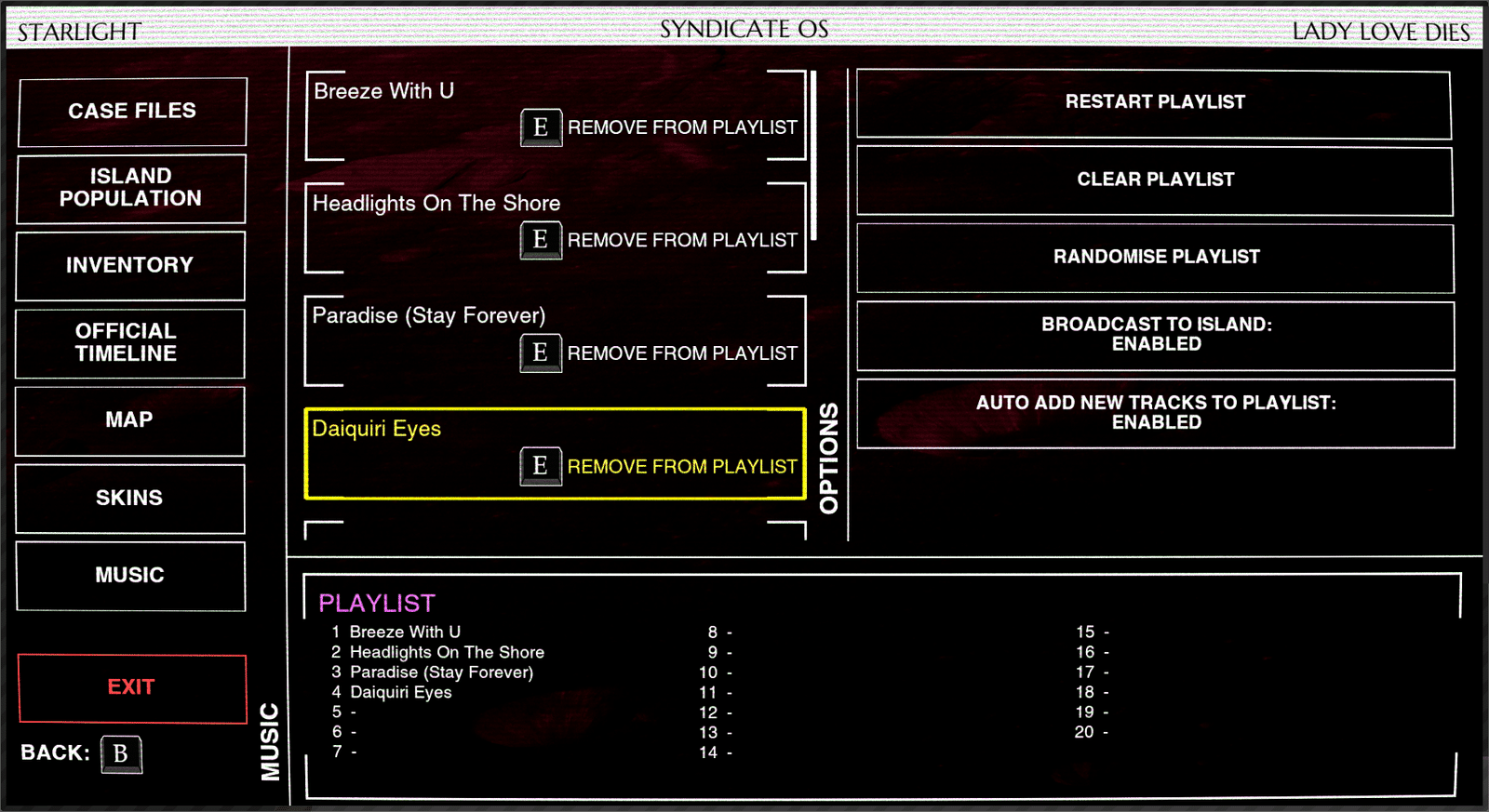Click the E key icon for Paradise (Stay Forever)
This screenshot has height=812, width=1489.
click(x=541, y=353)
